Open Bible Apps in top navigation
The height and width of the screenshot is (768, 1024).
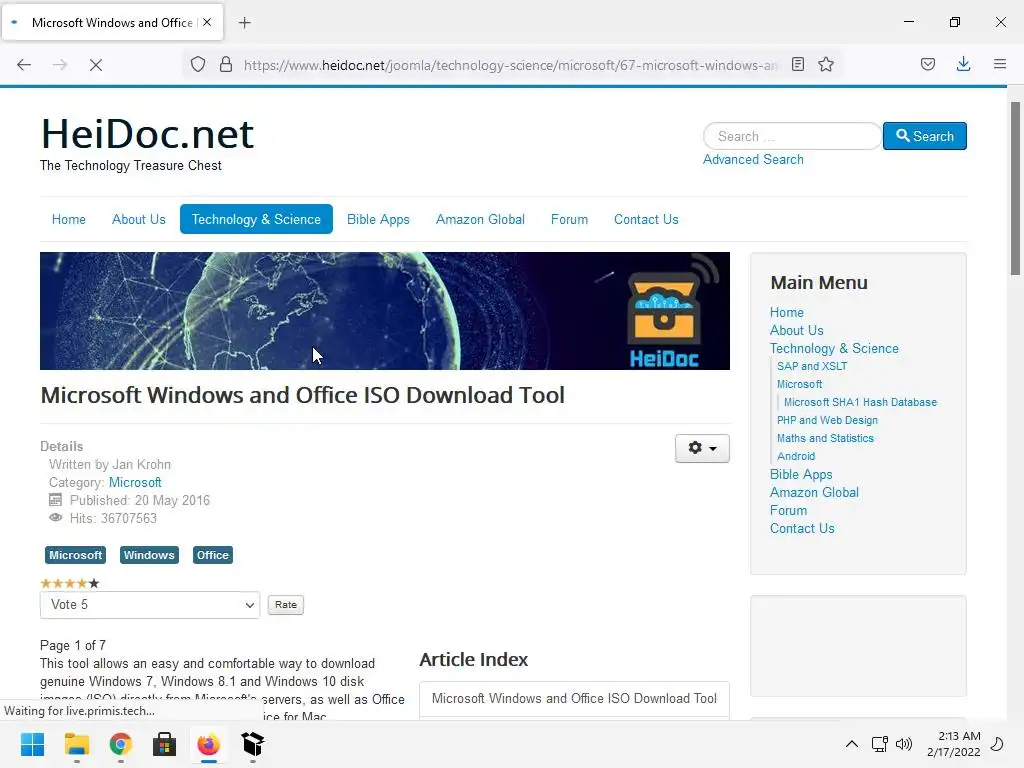tap(378, 219)
